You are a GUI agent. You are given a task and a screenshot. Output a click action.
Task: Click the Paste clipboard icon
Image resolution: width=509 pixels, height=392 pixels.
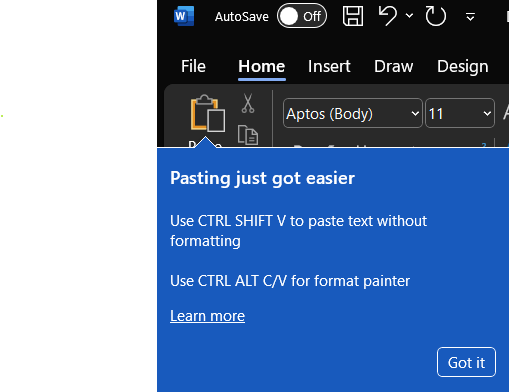click(207, 113)
